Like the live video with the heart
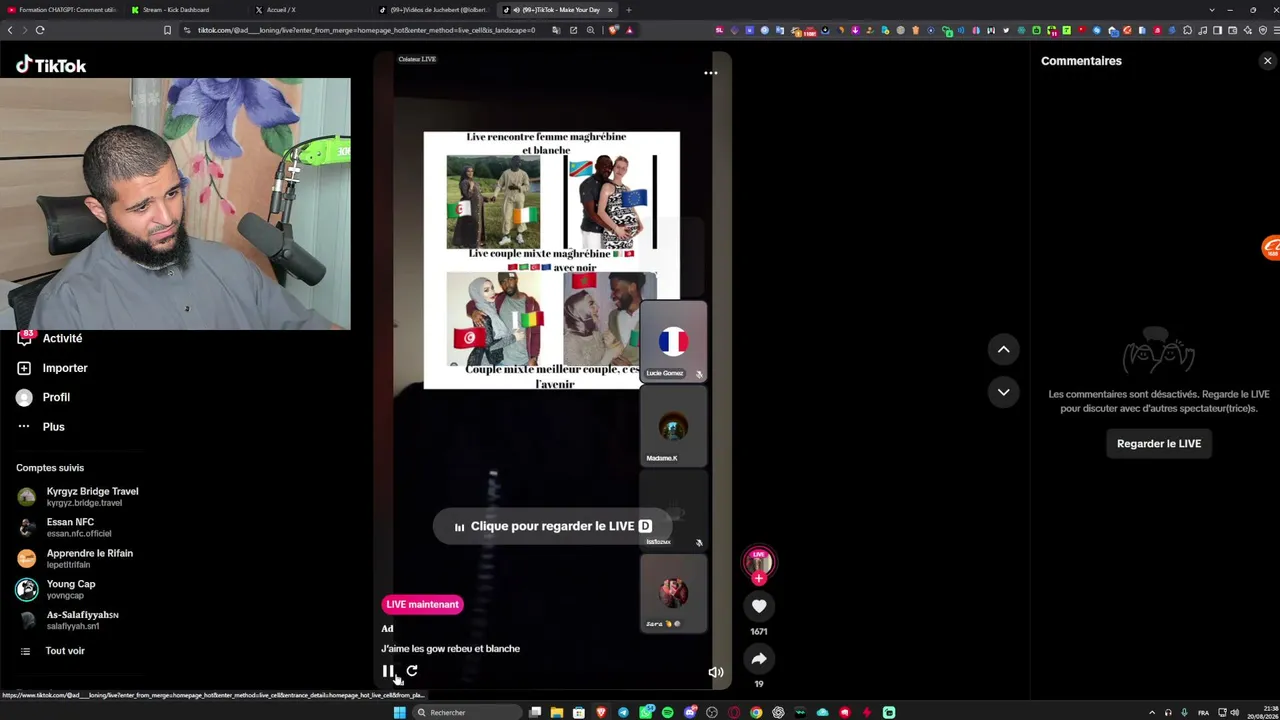 [x=759, y=606]
